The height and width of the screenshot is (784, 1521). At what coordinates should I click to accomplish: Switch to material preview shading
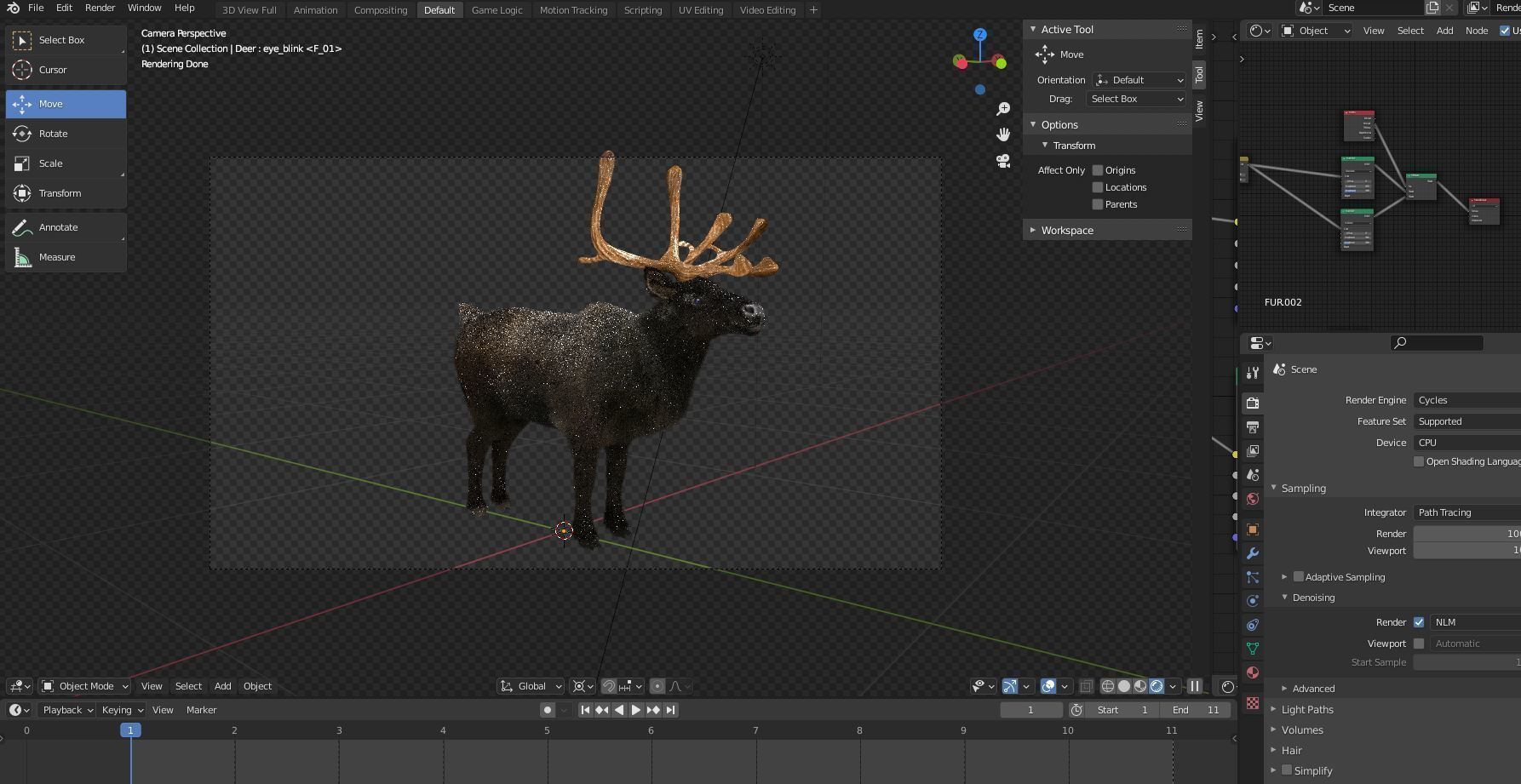[1140, 686]
